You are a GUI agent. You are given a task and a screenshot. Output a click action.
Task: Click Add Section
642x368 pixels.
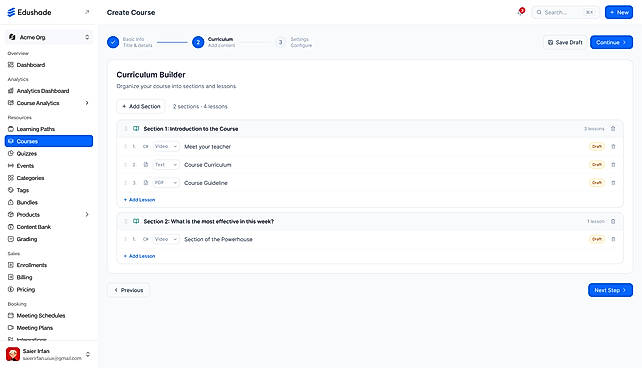pyautogui.click(x=141, y=106)
